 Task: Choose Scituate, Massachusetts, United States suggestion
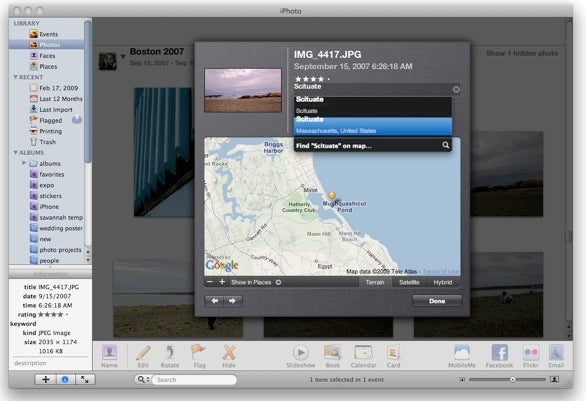[x=373, y=126]
